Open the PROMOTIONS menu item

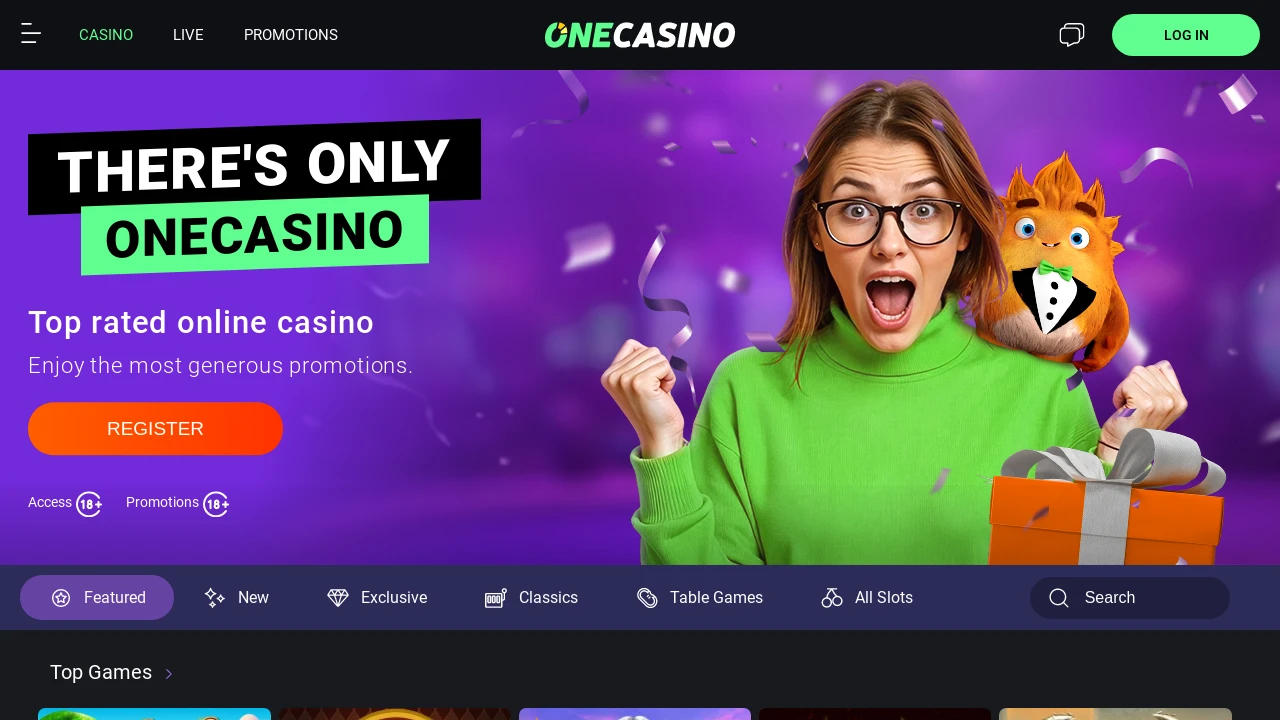point(291,35)
